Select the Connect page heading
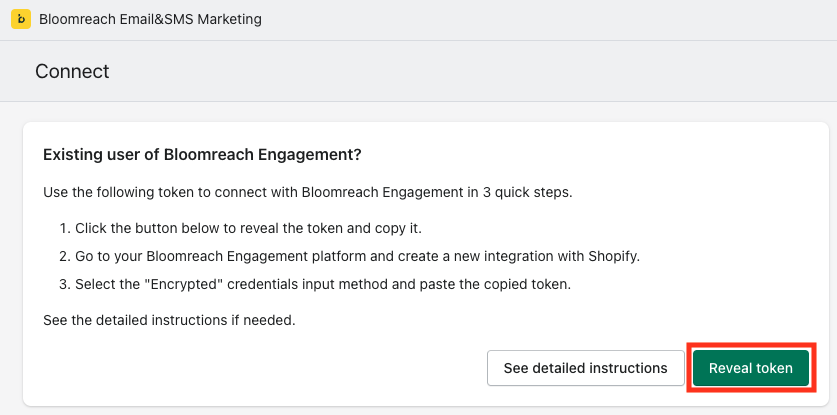This screenshot has height=415, width=837. click(72, 71)
